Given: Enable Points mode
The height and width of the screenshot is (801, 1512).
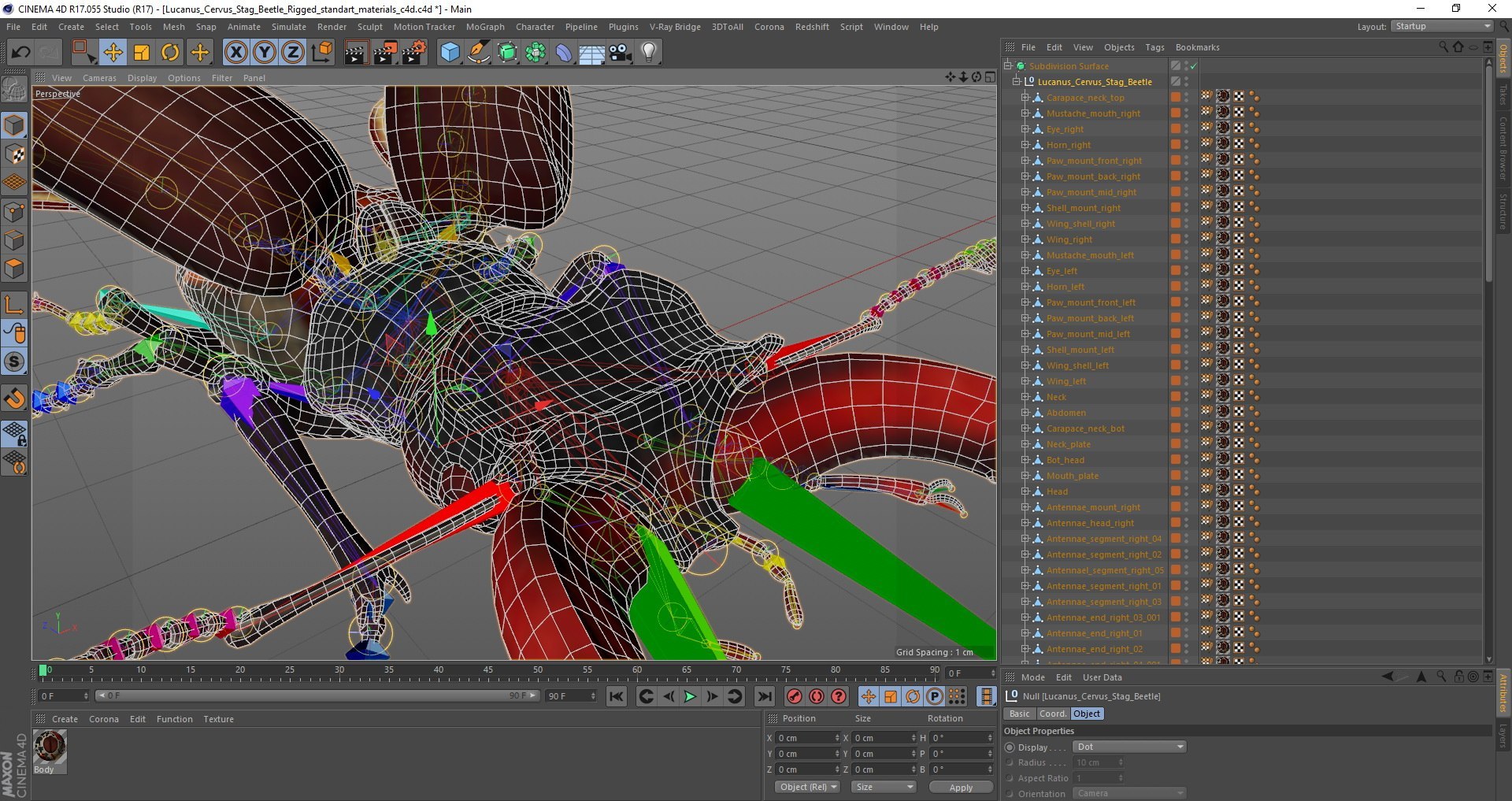Looking at the screenshot, I should pyautogui.click(x=15, y=212).
